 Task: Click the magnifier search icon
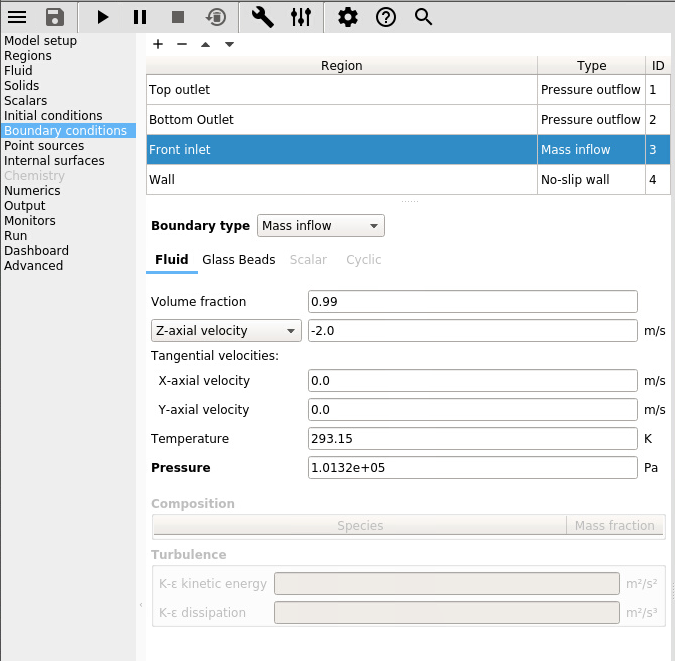[x=423, y=17]
